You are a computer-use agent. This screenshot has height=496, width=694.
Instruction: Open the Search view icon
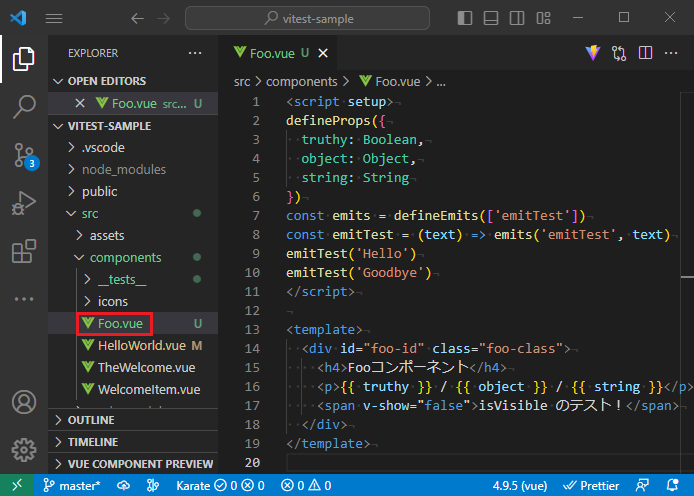23,107
